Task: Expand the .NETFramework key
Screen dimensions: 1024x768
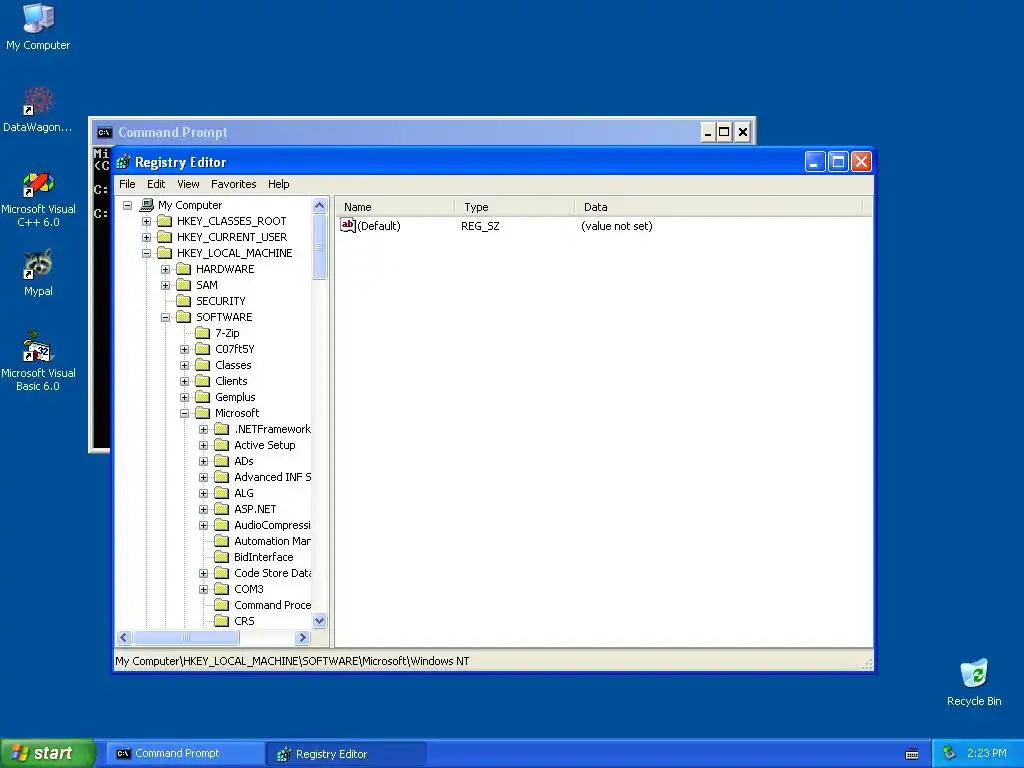Action: (203, 429)
